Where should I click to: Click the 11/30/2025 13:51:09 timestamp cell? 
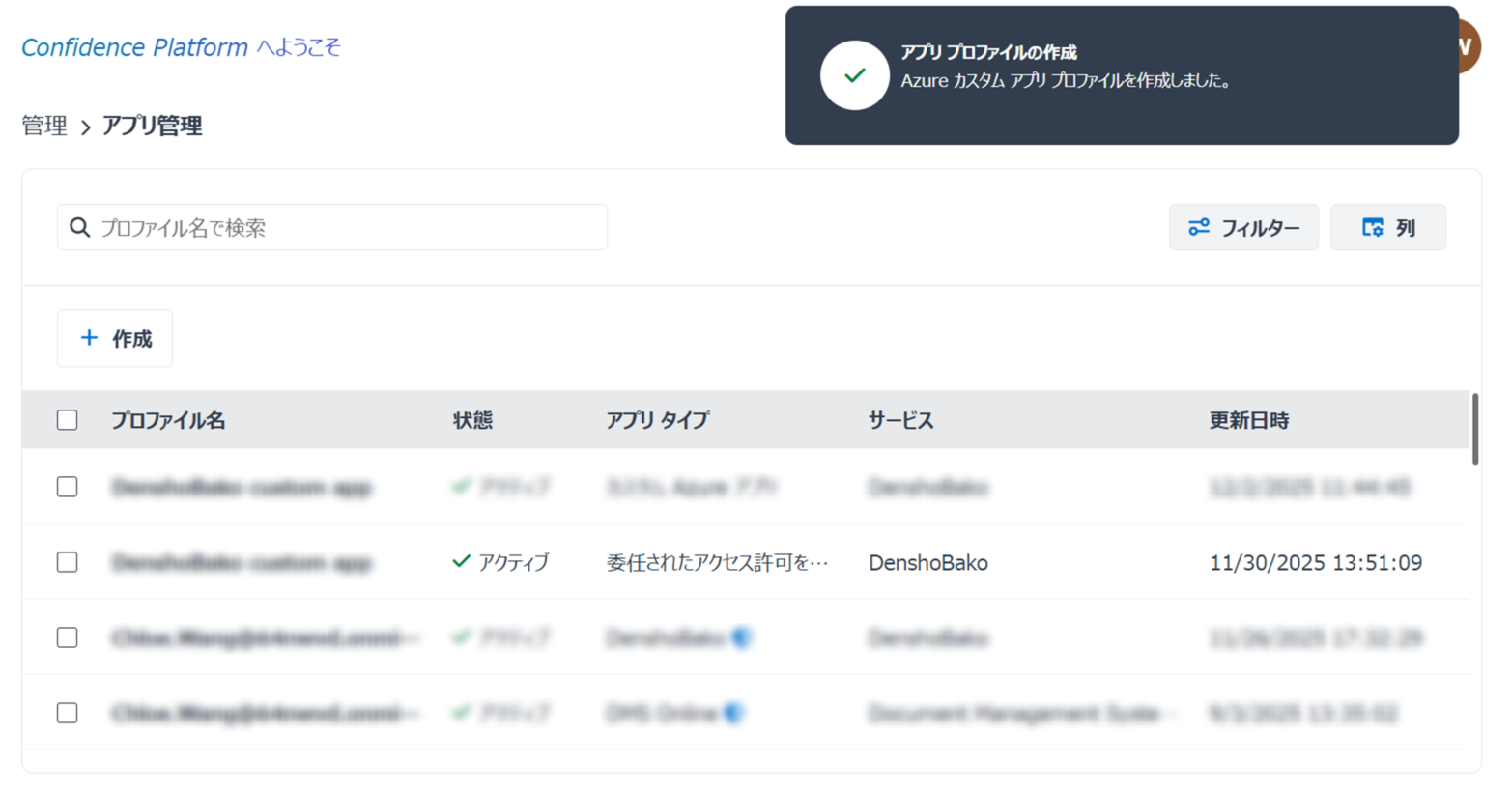[1316, 562]
